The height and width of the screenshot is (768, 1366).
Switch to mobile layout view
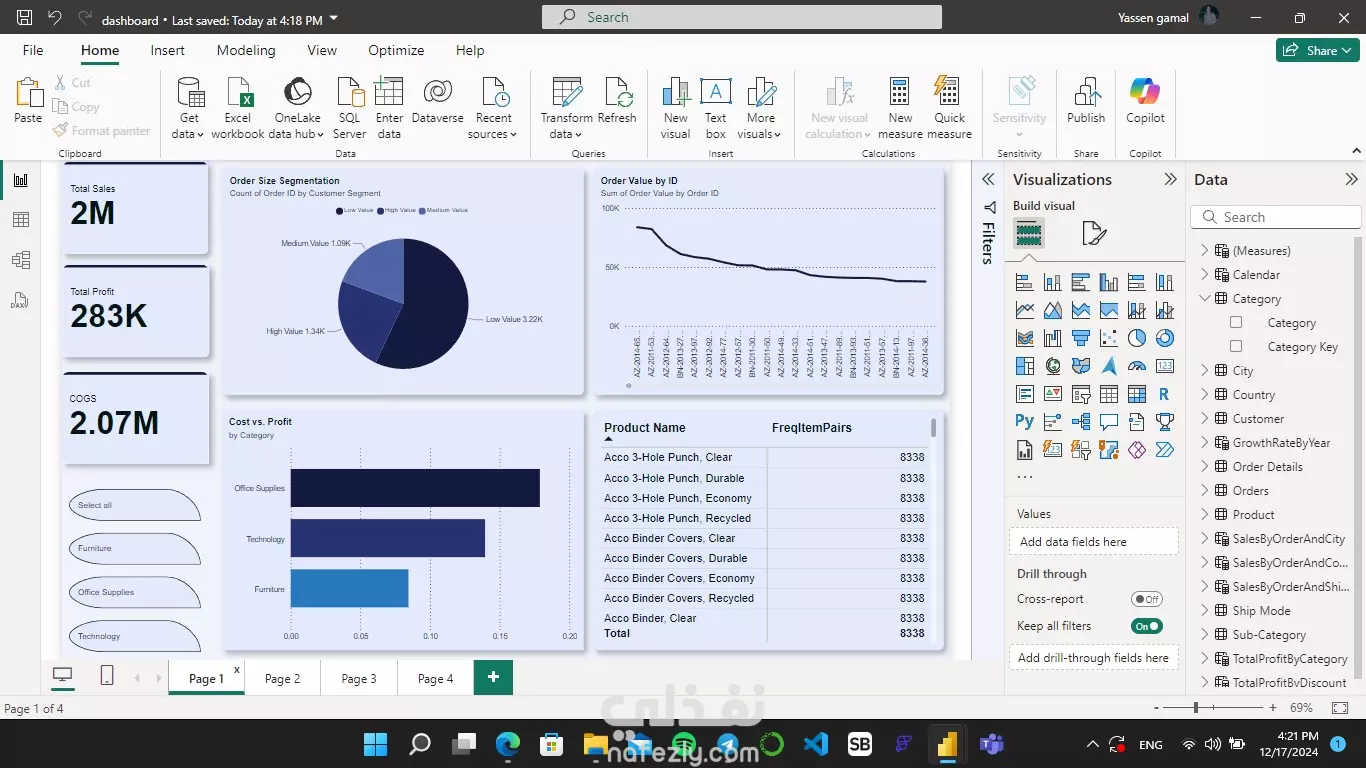pos(107,677)
